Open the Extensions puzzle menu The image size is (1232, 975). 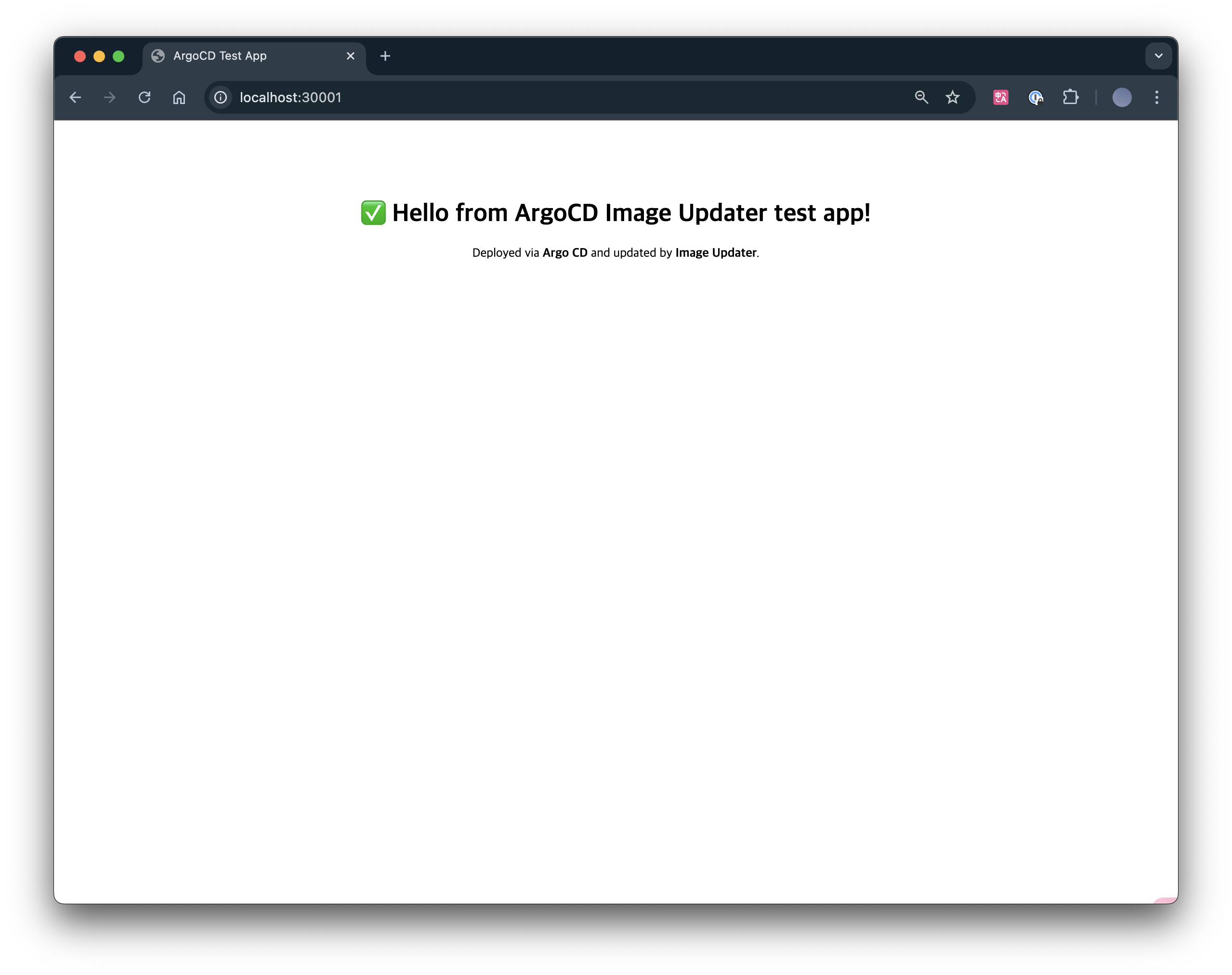pyautogui.click(x=1071, y=98)
